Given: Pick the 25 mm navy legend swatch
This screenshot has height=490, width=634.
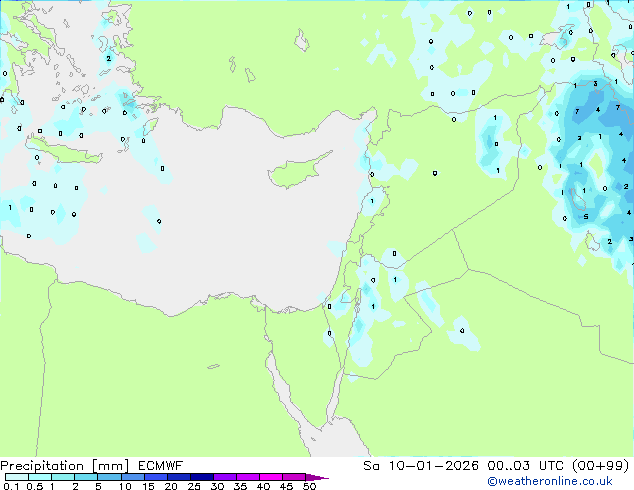Looking at the screenshot, I should (x=202, y=477).
